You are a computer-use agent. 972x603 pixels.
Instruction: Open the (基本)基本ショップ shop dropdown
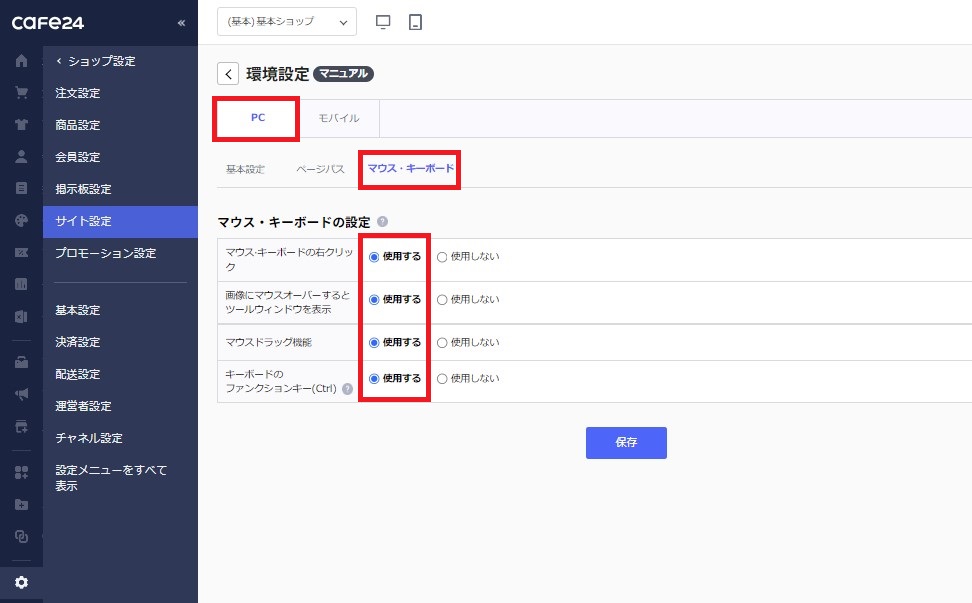287,22
